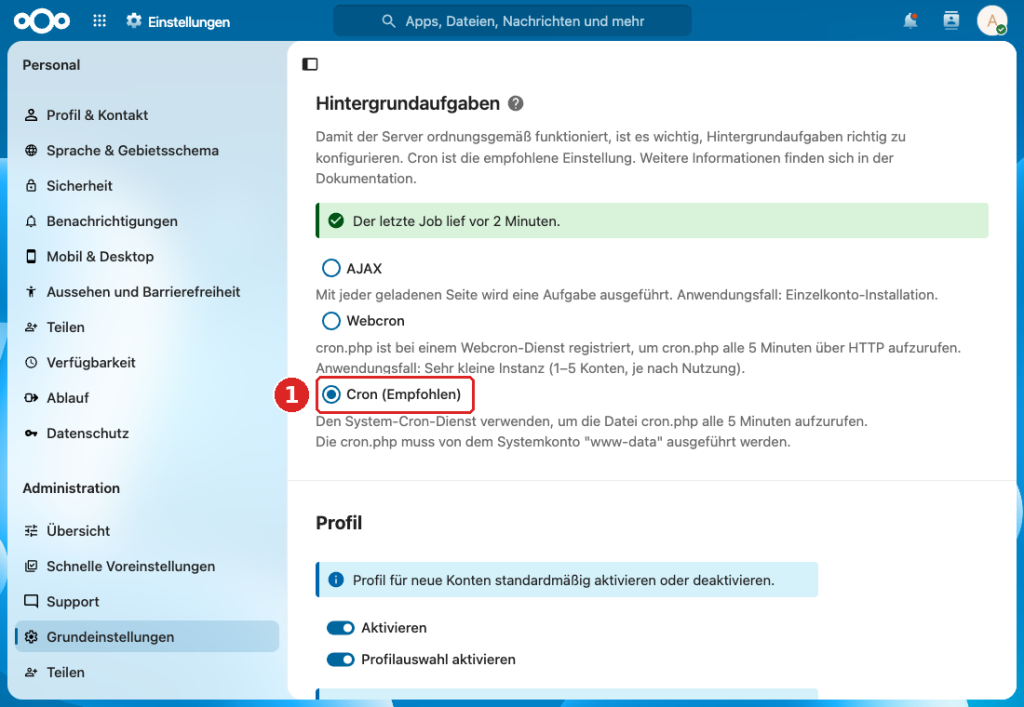Open Datenschutz settings
Viewport: 1024px width, 707px height.
(x=148, y=433)
